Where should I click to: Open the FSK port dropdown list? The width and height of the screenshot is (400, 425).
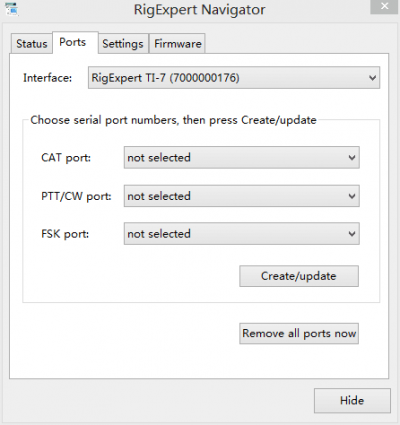pos(242,234)
